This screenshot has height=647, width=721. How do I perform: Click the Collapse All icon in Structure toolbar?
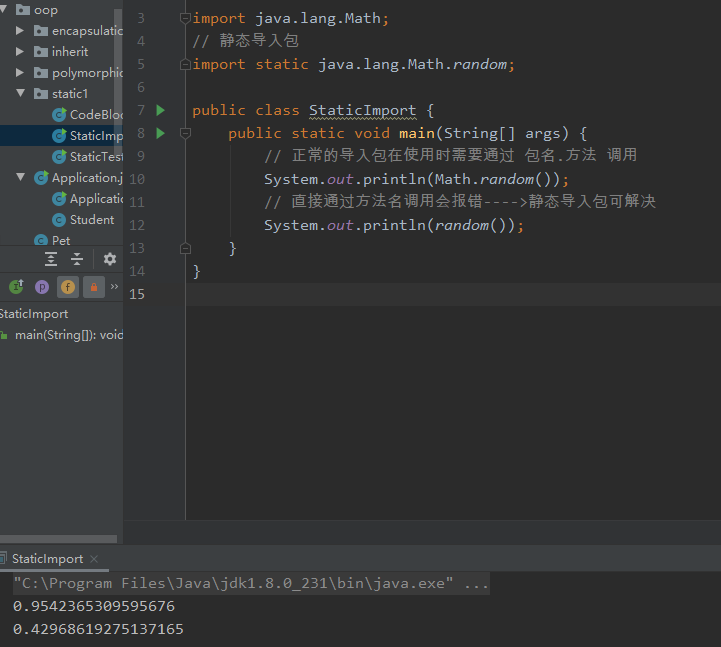click(x=77, y=259)
